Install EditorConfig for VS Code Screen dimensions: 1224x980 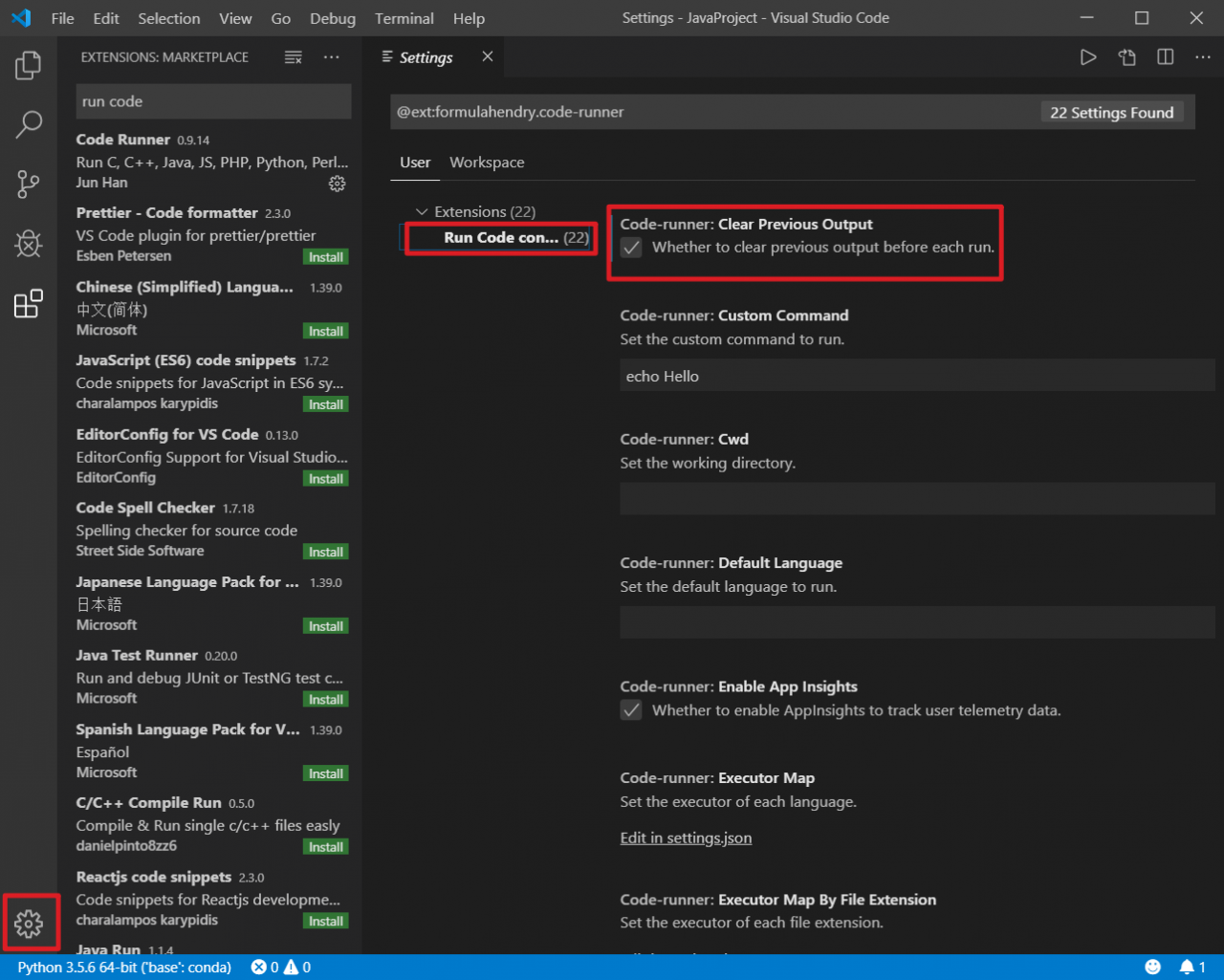[x=326, y=478]
